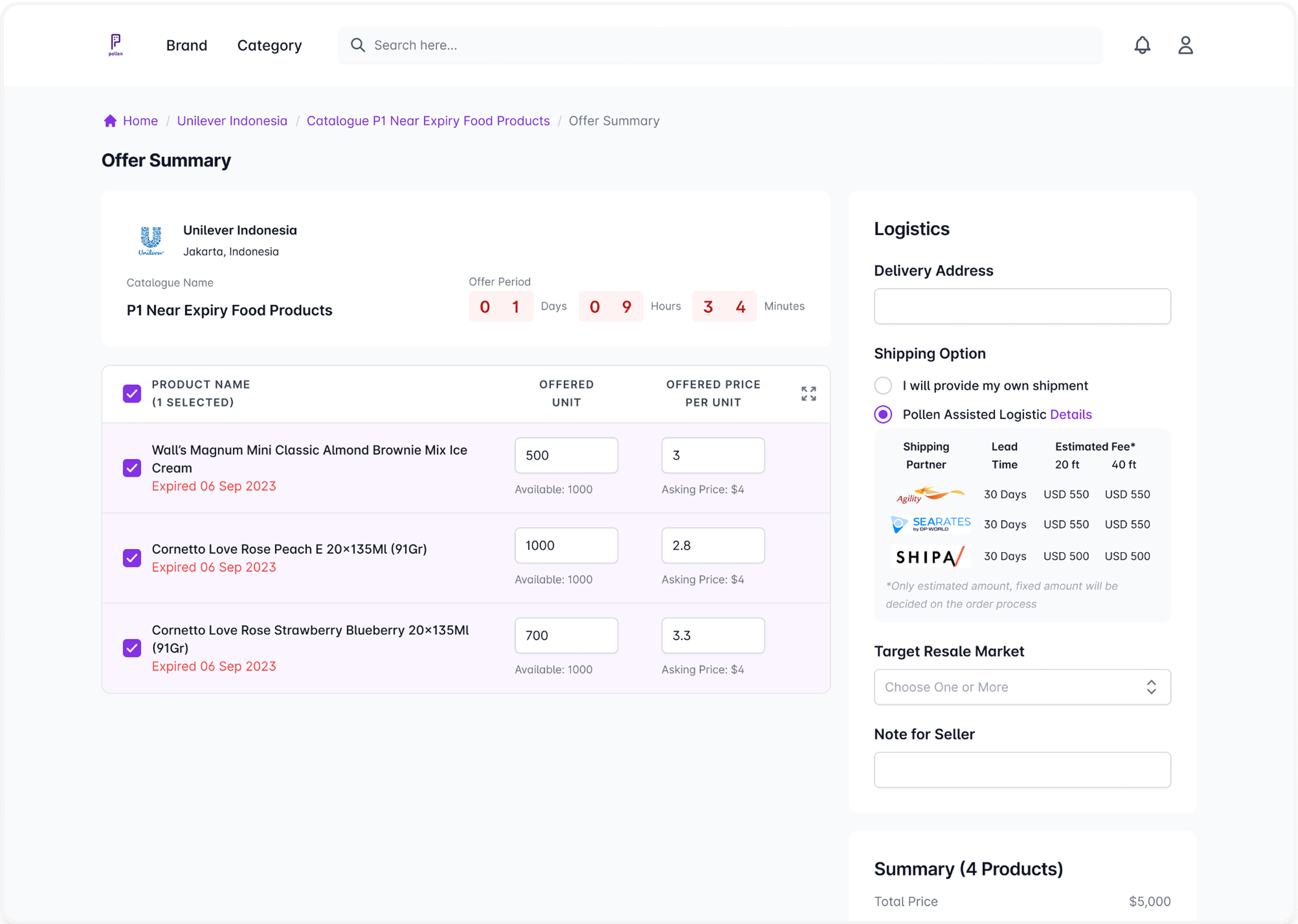Click Wall's Magnum Mini Classic product name

(x=310, y=458)
